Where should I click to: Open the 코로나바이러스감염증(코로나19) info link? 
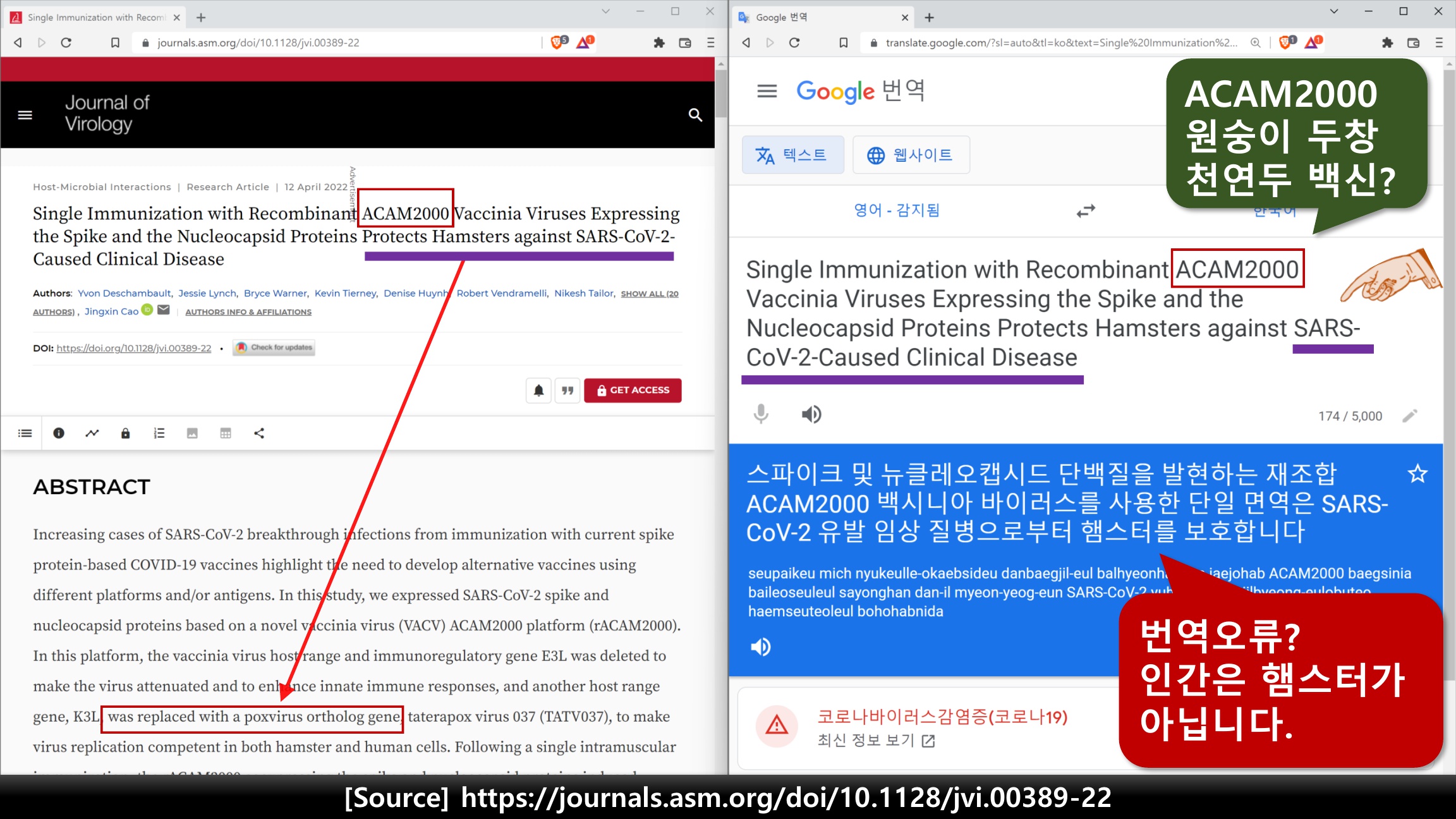[x=942, y=717]
